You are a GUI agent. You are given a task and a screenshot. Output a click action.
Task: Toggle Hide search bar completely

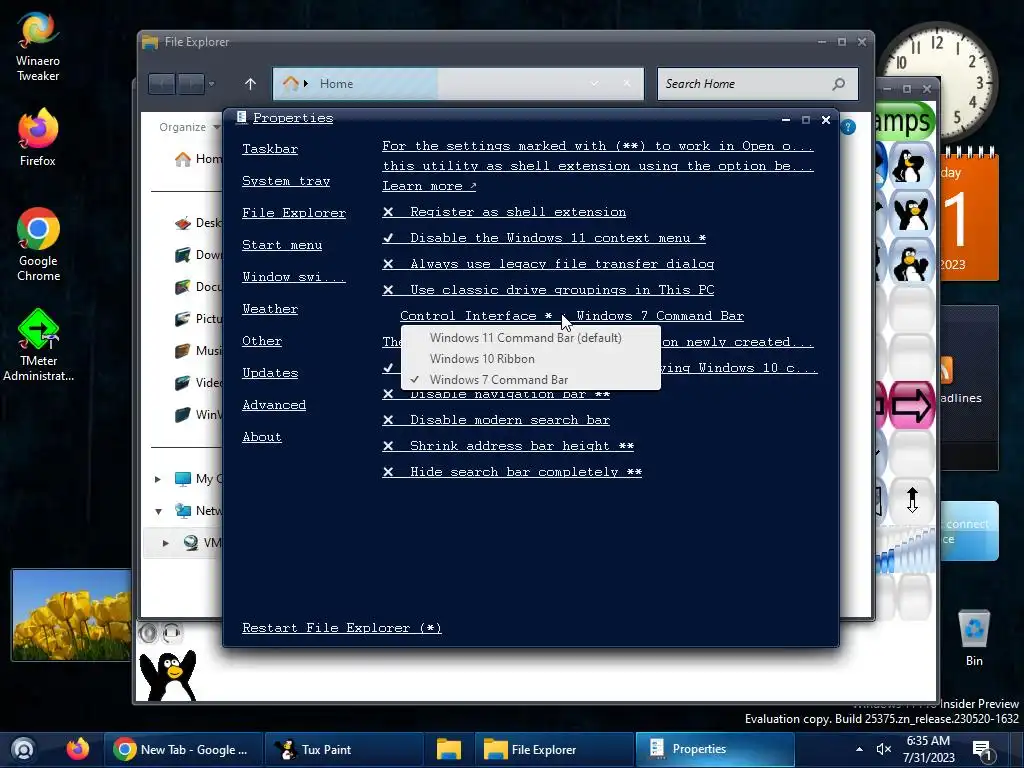512,472
